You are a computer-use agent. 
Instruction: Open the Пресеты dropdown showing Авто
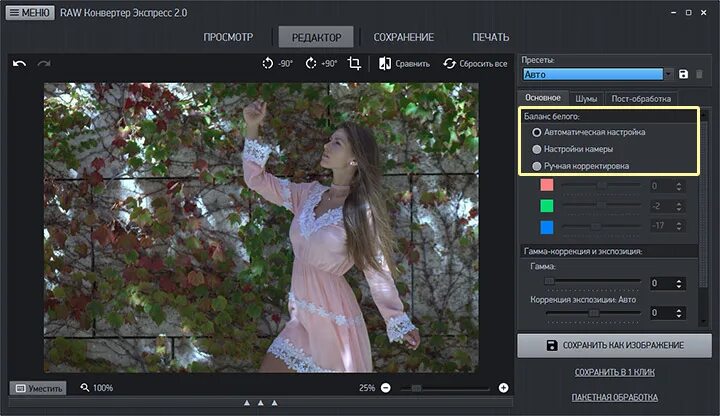(x=597, y=74)
